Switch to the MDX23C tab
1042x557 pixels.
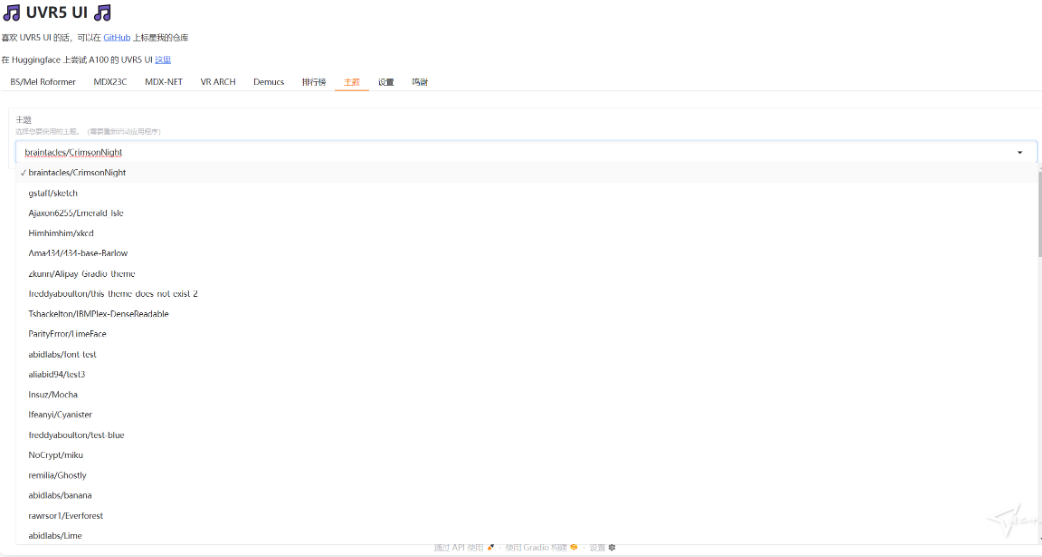[x=110, y=82]
